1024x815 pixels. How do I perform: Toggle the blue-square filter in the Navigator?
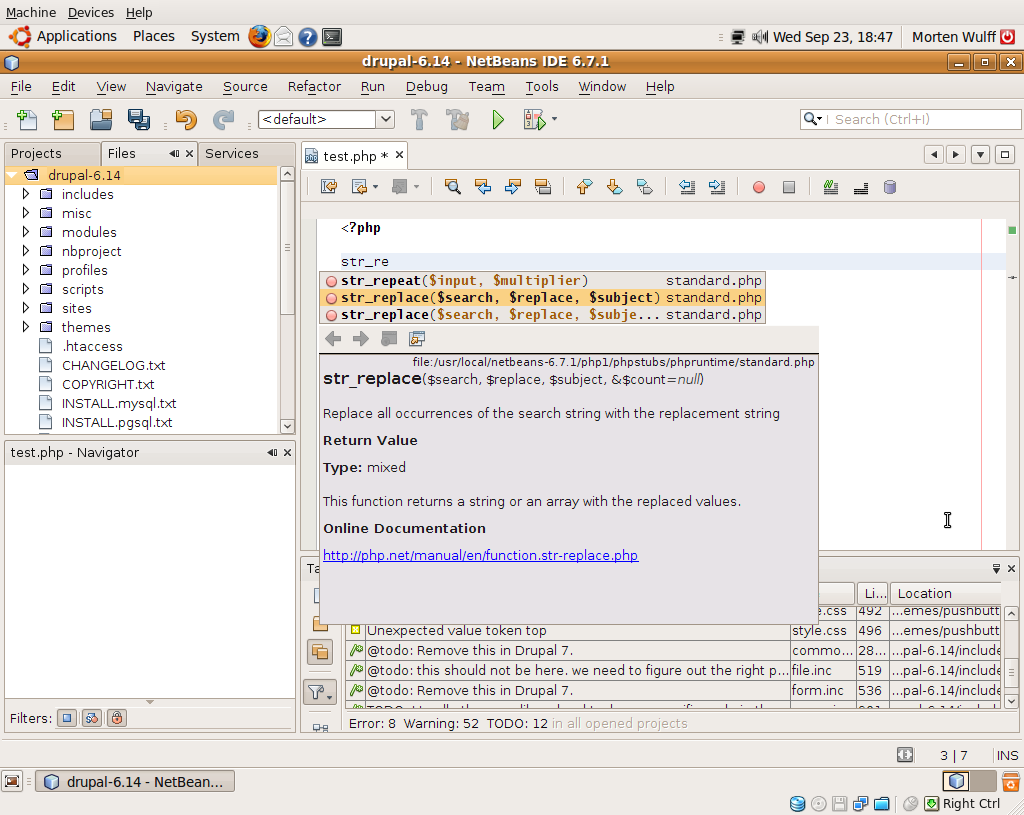click(67, 718)
